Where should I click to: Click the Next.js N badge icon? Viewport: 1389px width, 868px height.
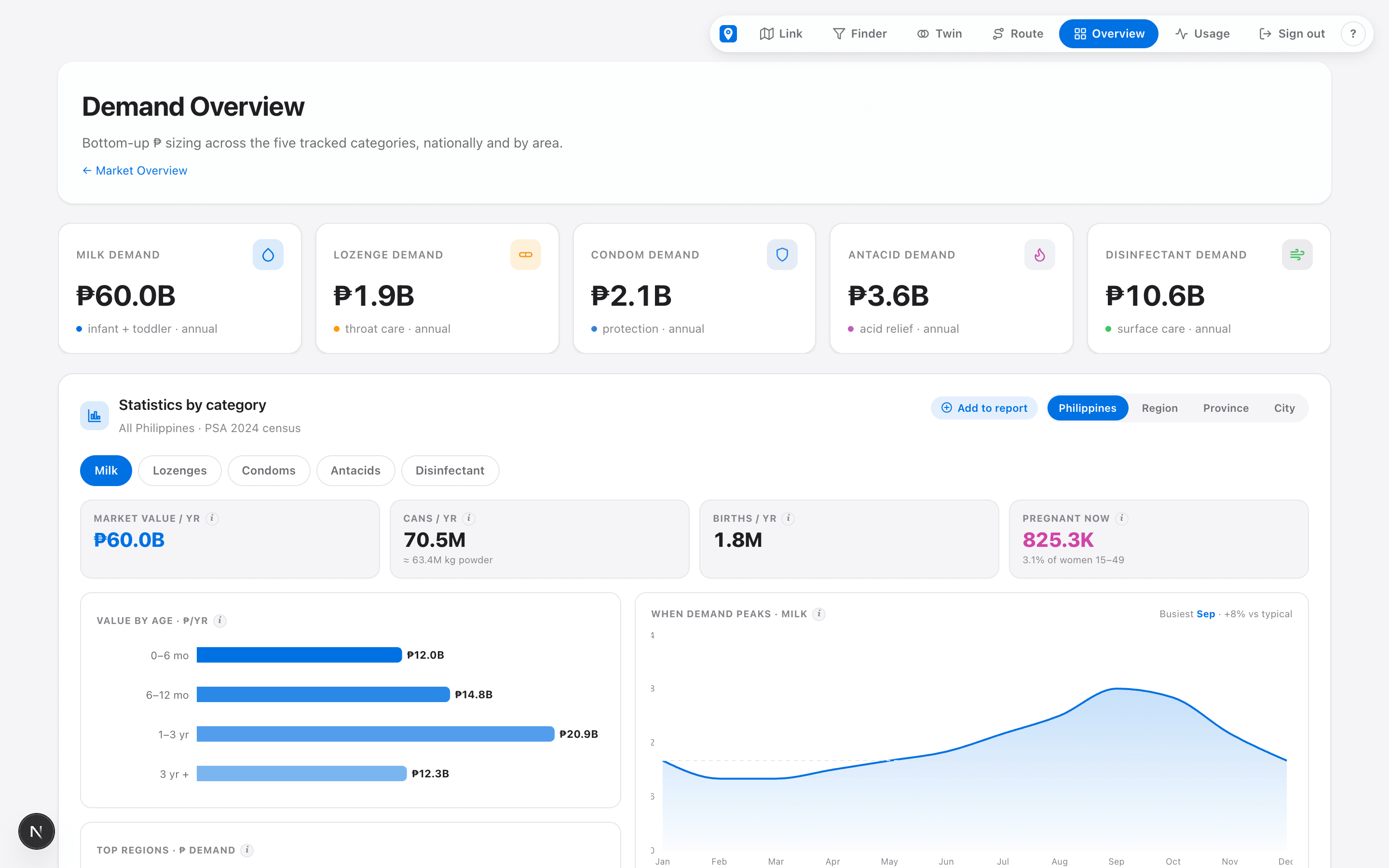[x=36, y=831]
